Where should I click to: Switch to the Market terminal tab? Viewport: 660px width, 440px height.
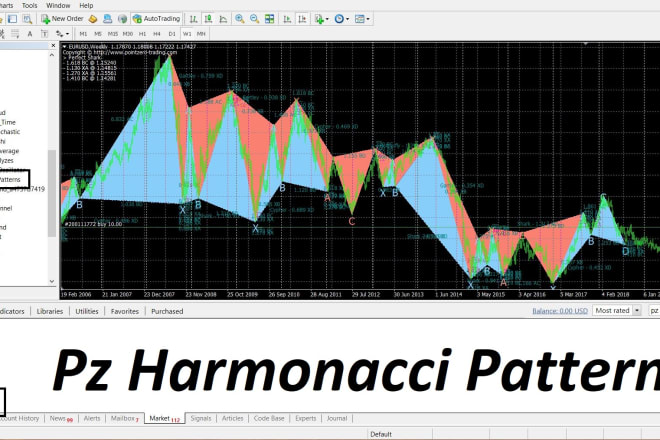[x=165, y=418]
